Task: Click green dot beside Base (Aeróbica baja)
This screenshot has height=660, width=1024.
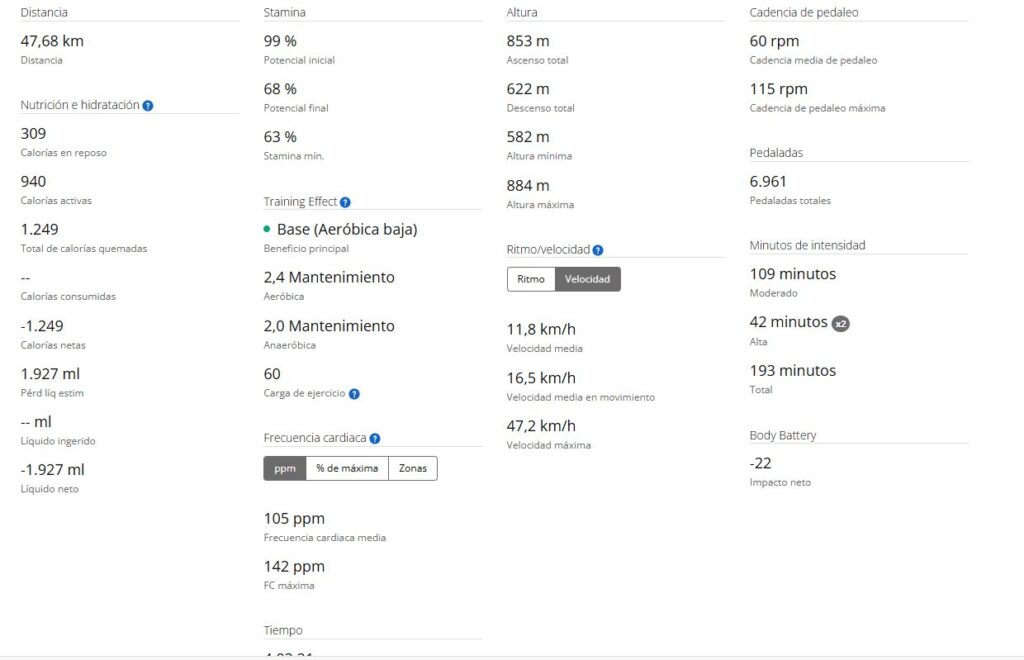Action: click(x=267, y=229)
